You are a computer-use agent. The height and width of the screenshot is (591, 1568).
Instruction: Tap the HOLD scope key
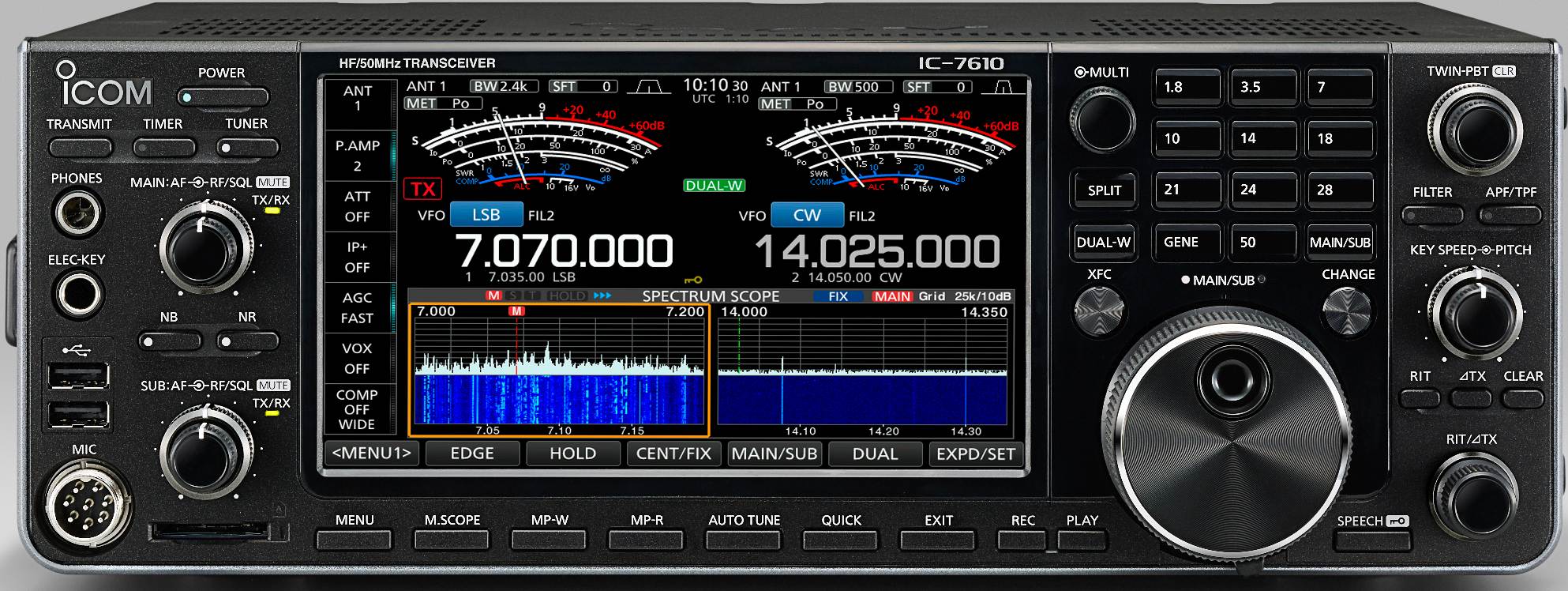coord(573,454)
